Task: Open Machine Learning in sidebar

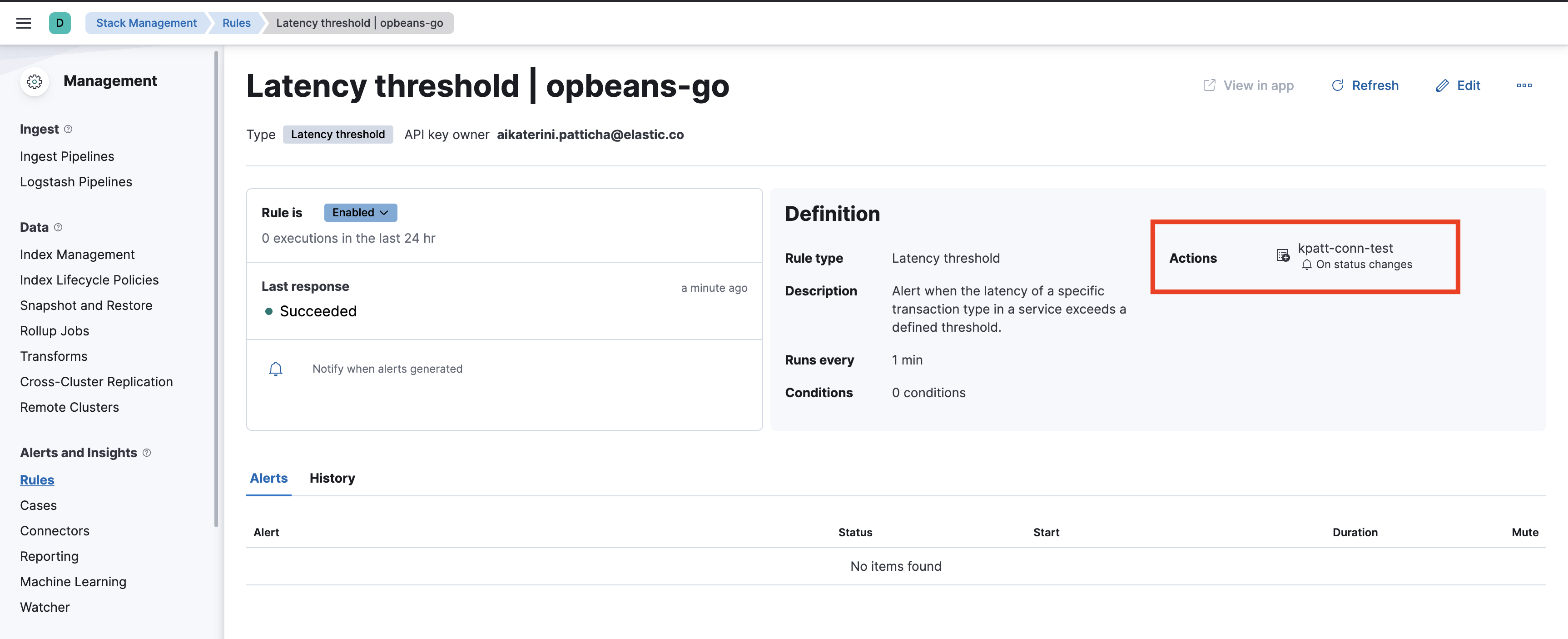Action: click(x=73, y=582)
